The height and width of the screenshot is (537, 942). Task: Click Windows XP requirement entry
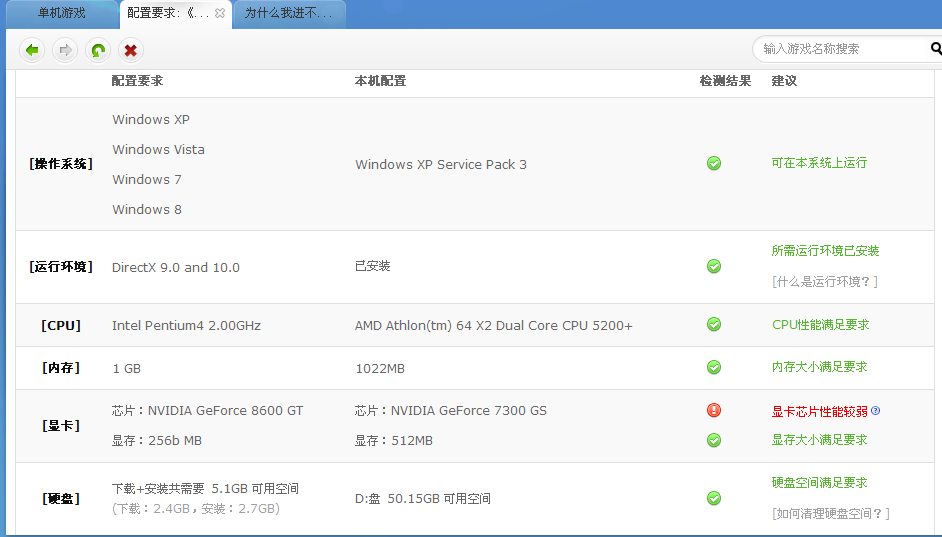[x=151, y=120]
